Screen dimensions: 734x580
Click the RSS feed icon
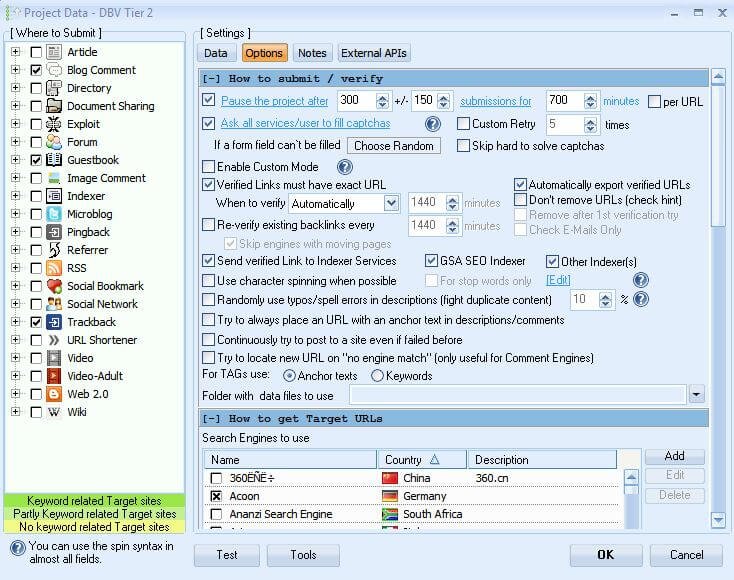pyautogui.click(x=54, y=268)
